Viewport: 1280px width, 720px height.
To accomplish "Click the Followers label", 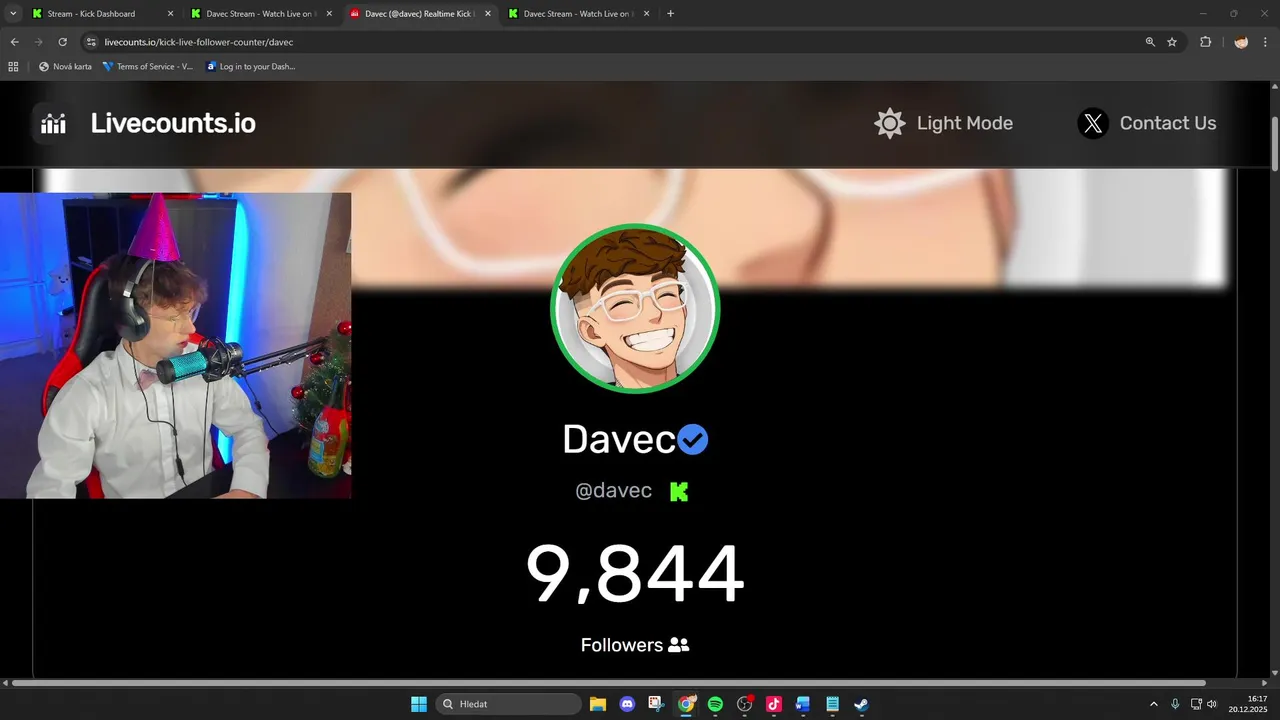I will 621,645.
